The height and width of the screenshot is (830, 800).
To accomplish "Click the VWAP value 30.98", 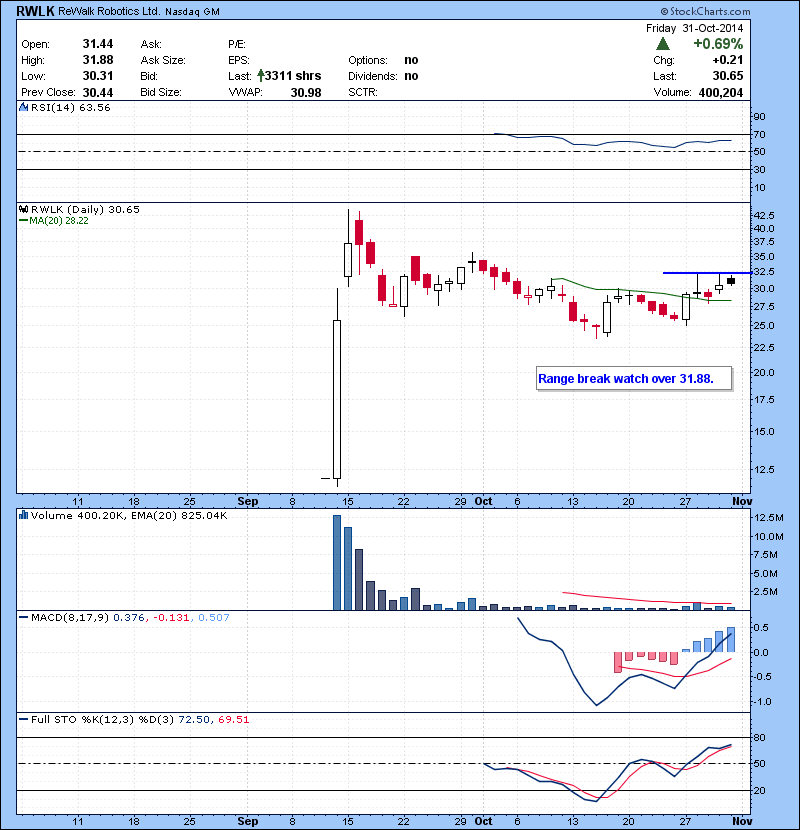I will click(306, 93).
